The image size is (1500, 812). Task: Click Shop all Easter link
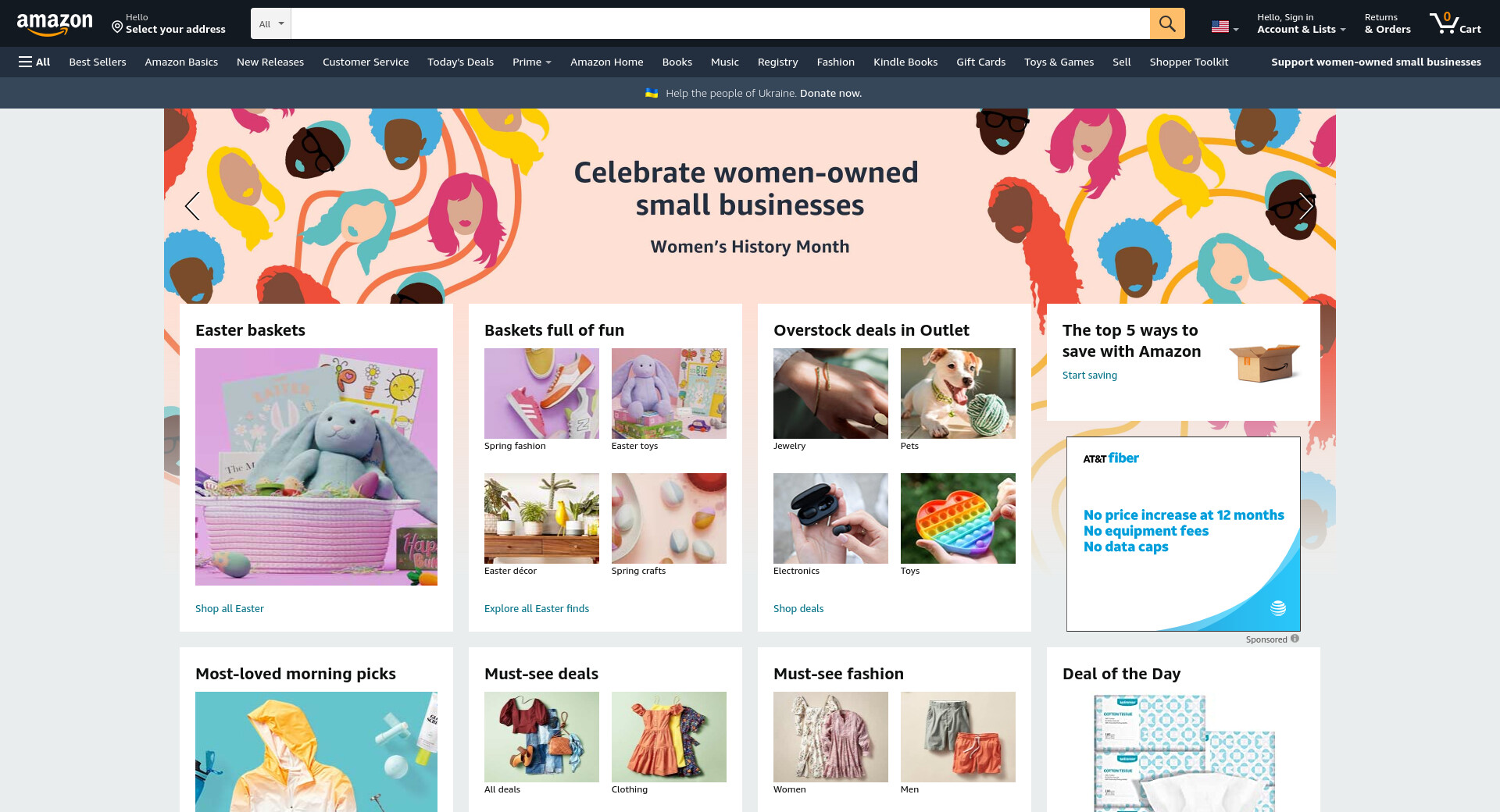(x=230, y=608)
